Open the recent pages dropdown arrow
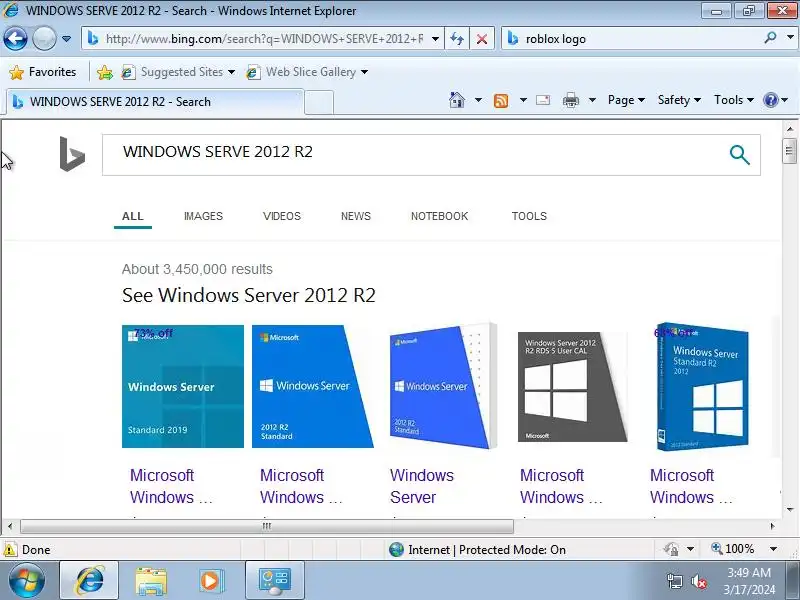This screenshot has width=800, height=600. pos(66,39)
